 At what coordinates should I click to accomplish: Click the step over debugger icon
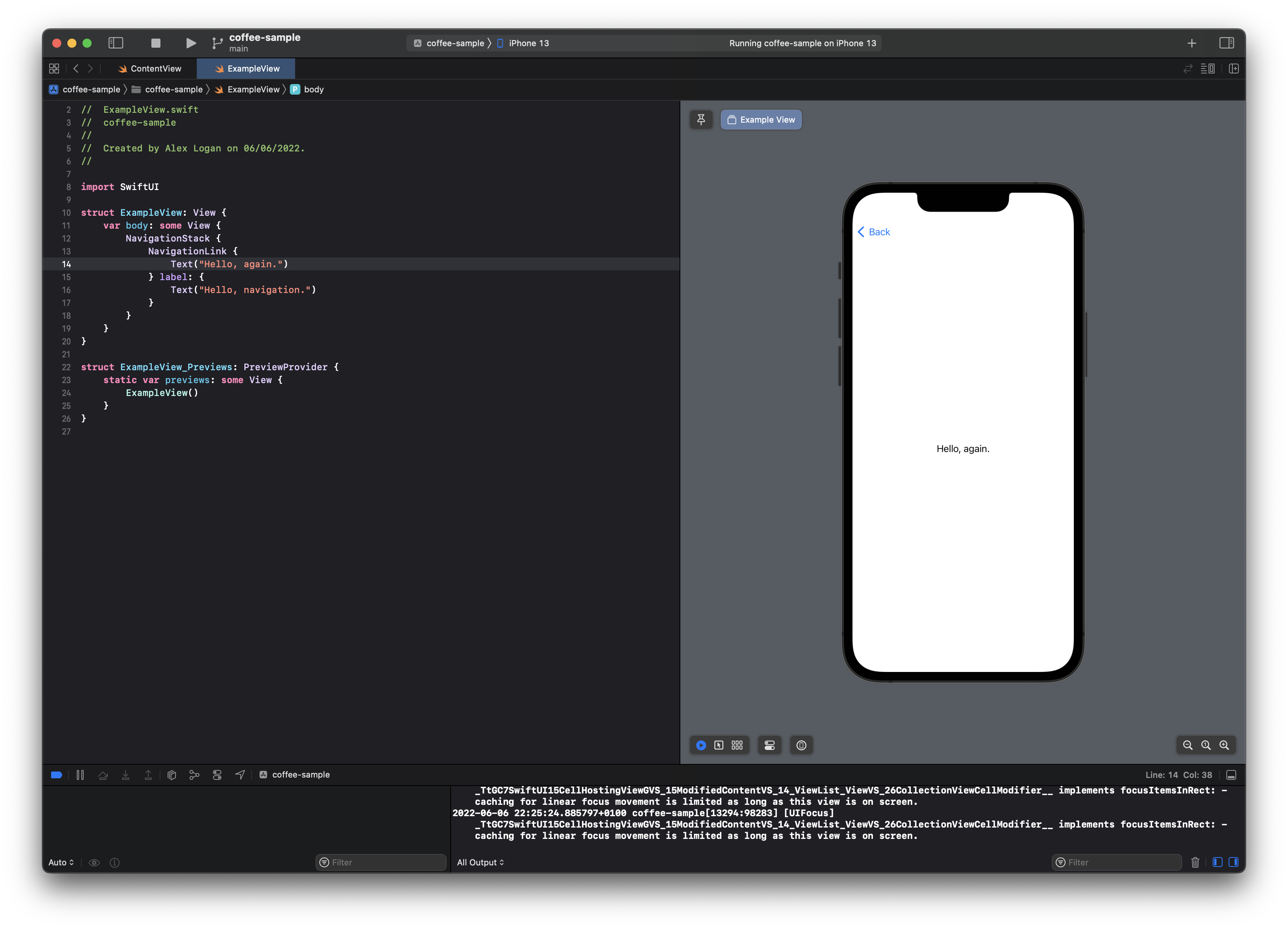coord(103,775)
